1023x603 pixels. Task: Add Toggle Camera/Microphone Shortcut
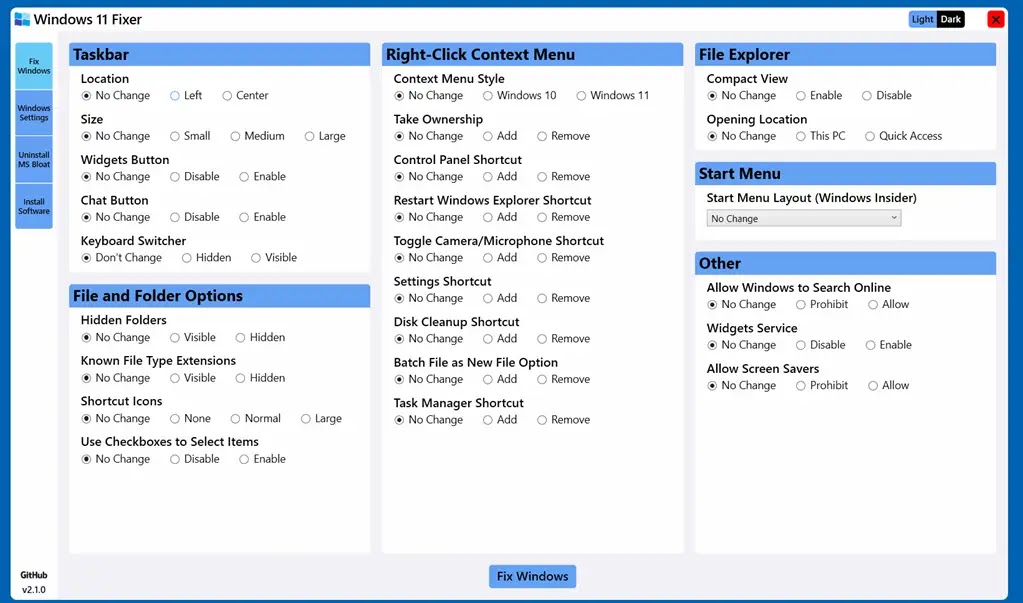click(x=500, y=257)
